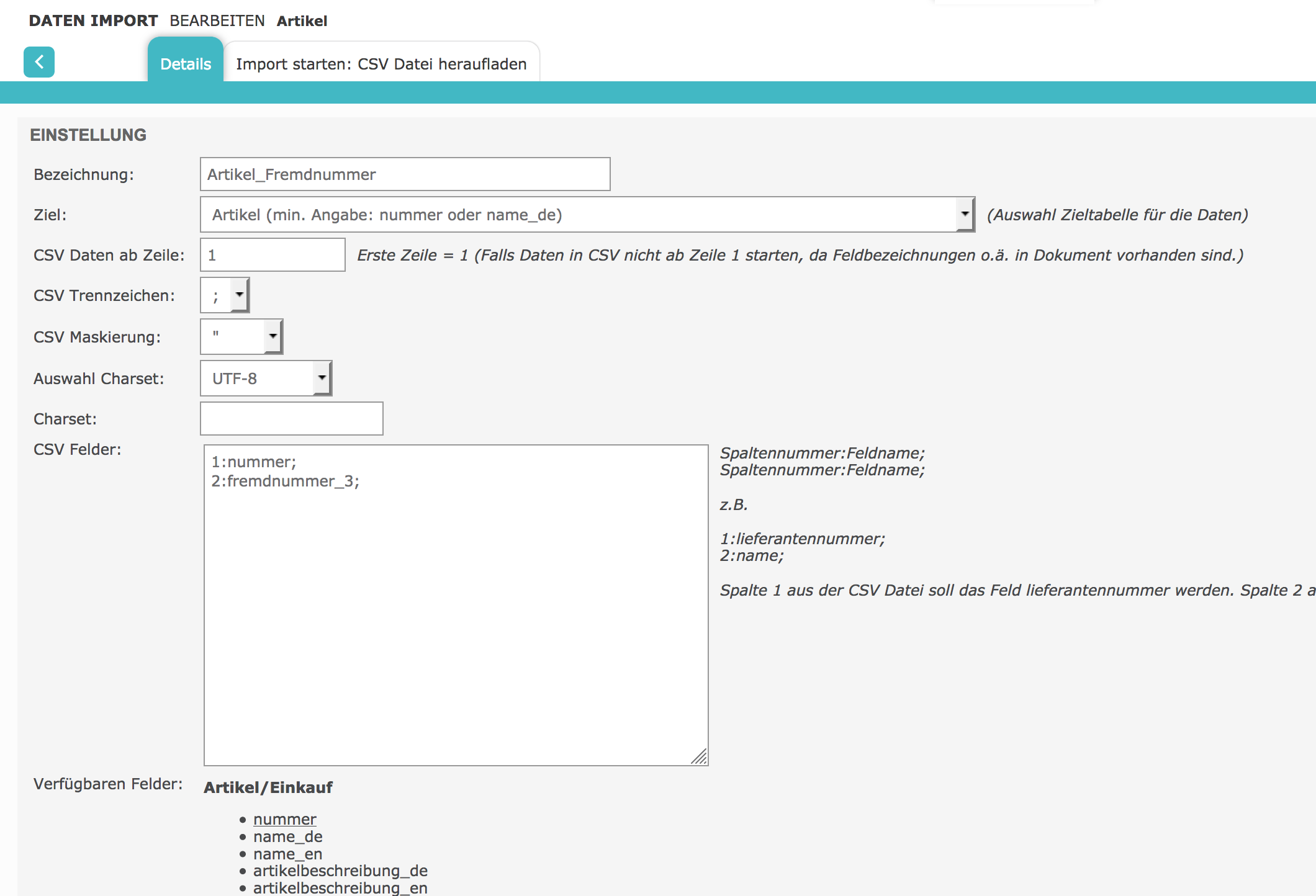Click artikelbeschreibung_de in field list

340,871
